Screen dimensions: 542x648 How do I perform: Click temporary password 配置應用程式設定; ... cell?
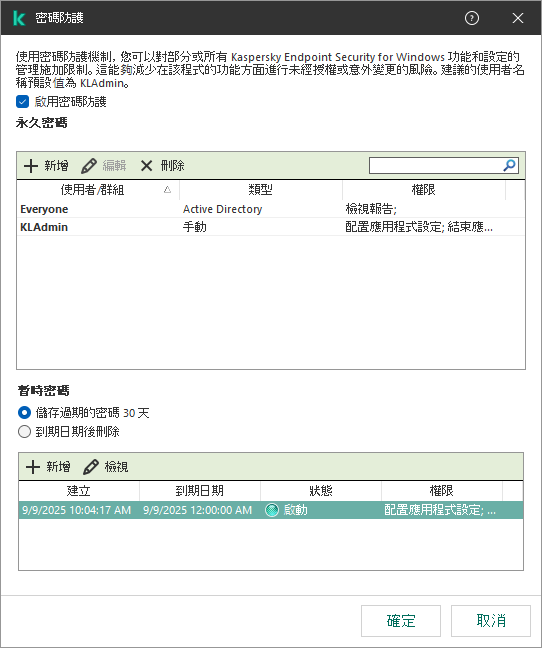[x=440, y=510]
